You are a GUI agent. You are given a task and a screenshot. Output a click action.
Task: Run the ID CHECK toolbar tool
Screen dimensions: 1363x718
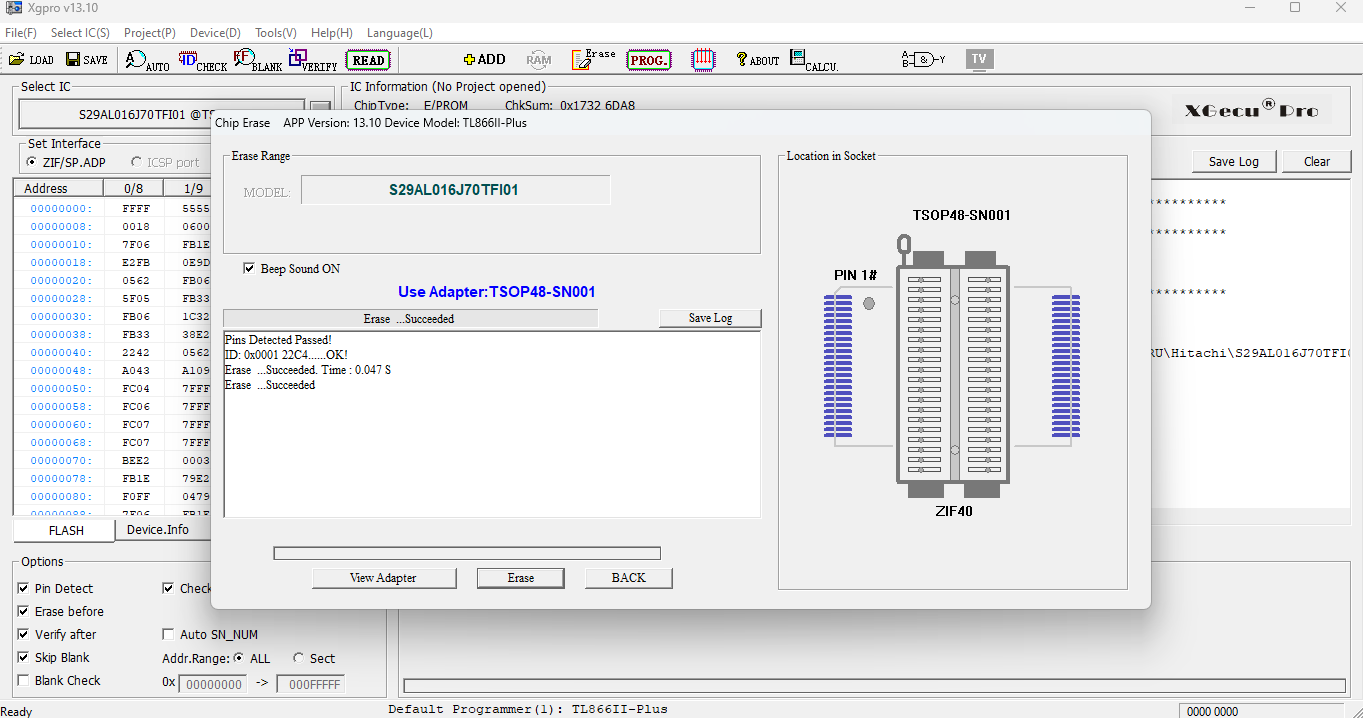[203, 60]
